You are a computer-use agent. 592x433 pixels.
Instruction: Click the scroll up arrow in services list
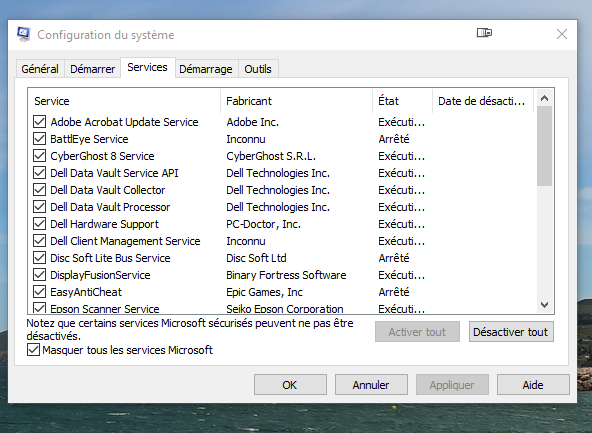tap(544, 99)
